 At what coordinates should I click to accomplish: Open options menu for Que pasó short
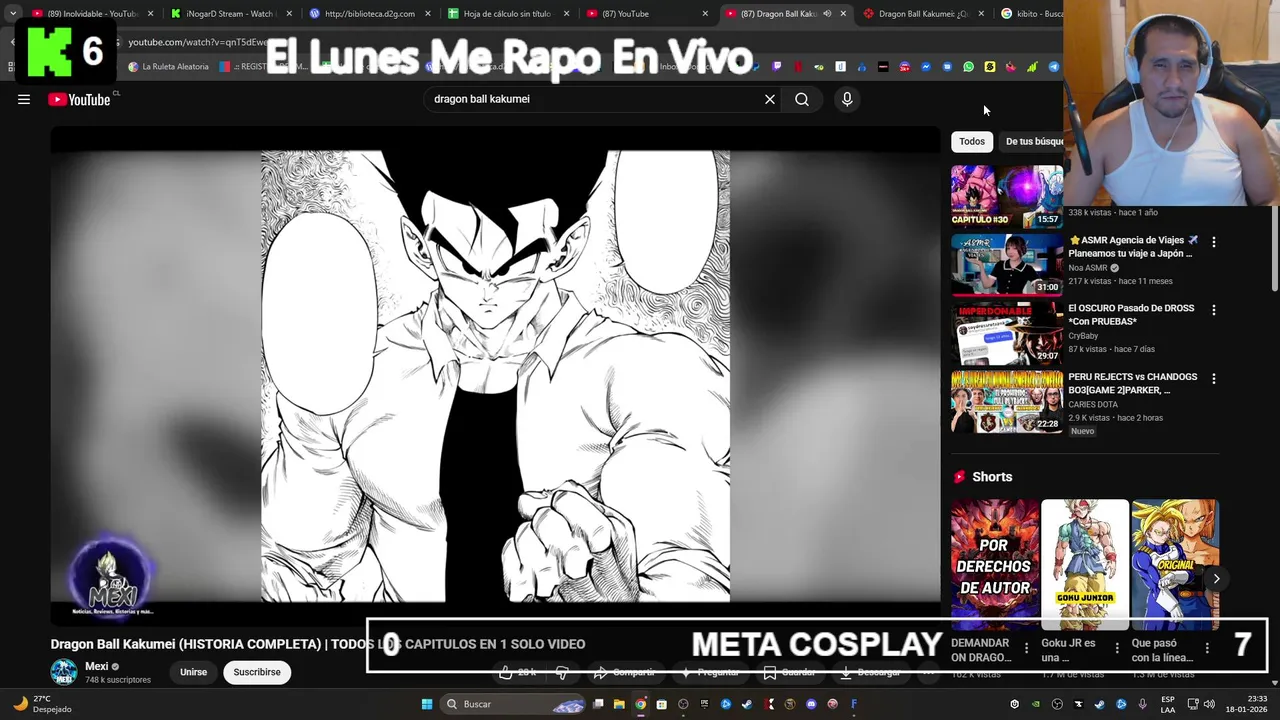coord(1207,648)
